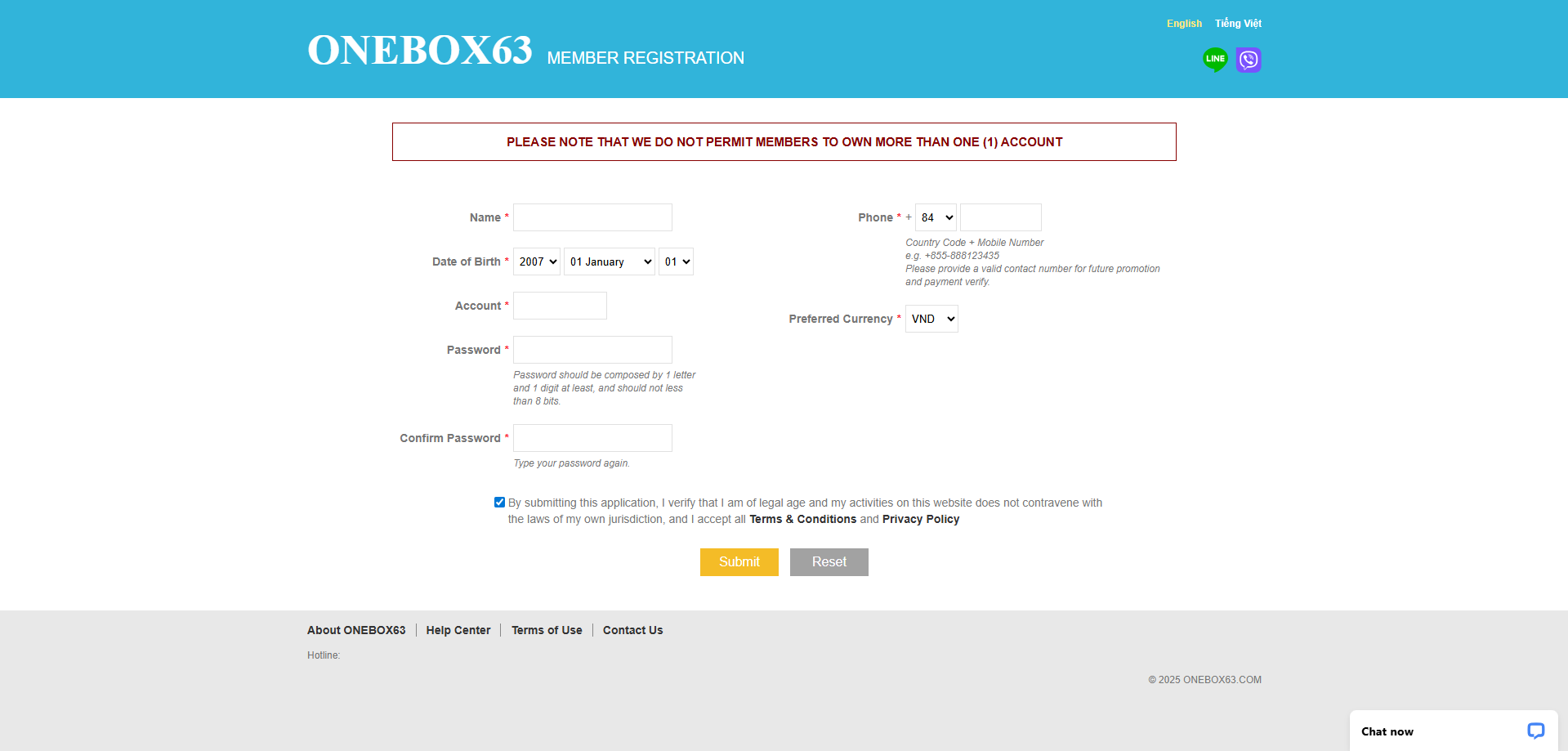Viewport: 1568px width, 751px height.
Task: Expand the birth month dropdown
Action: tap(609, 262)
